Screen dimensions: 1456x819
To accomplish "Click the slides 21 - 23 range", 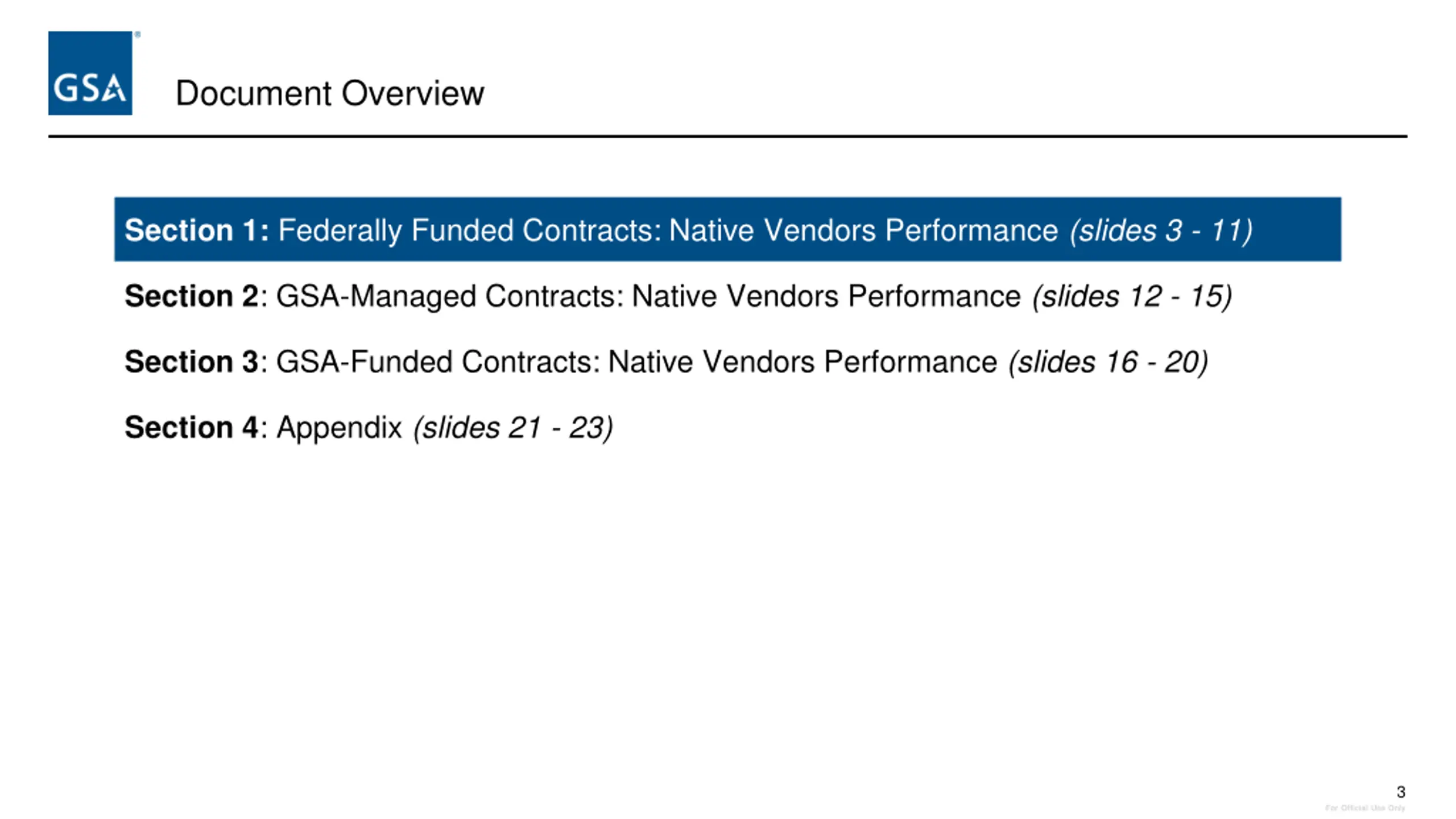I will pyautogui.click(x=514, y=427).
